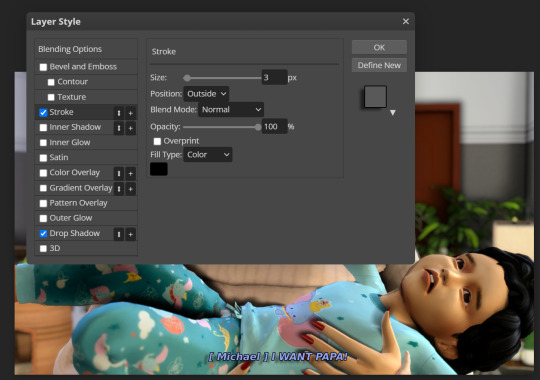Add another Gradient Overlay with plus icon
540x380 pixels.
(x=131, y=189)
